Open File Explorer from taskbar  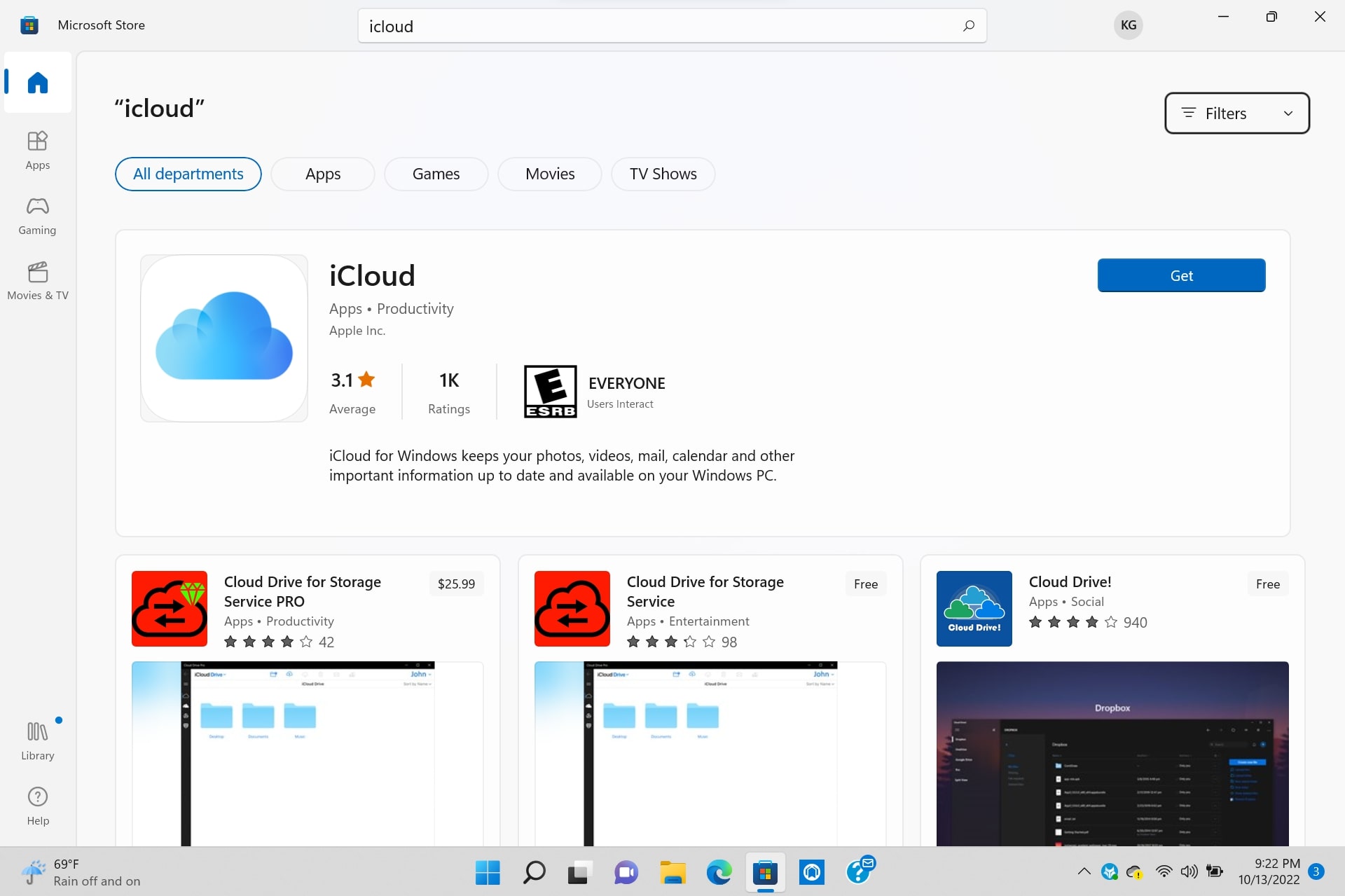coord(672,872)
